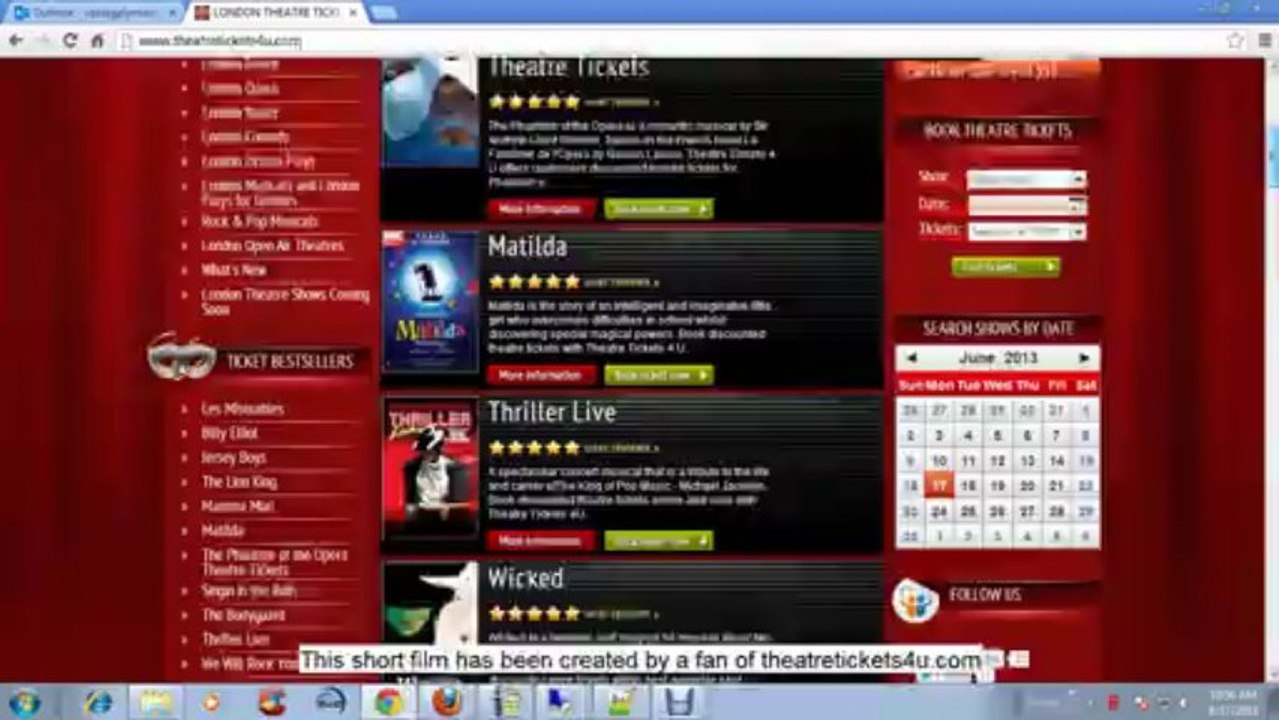Image resolution: width=1279 pixels, height=720 pixels.
Task: Select June 21 in the calendar
Action: coord(1057,487)
